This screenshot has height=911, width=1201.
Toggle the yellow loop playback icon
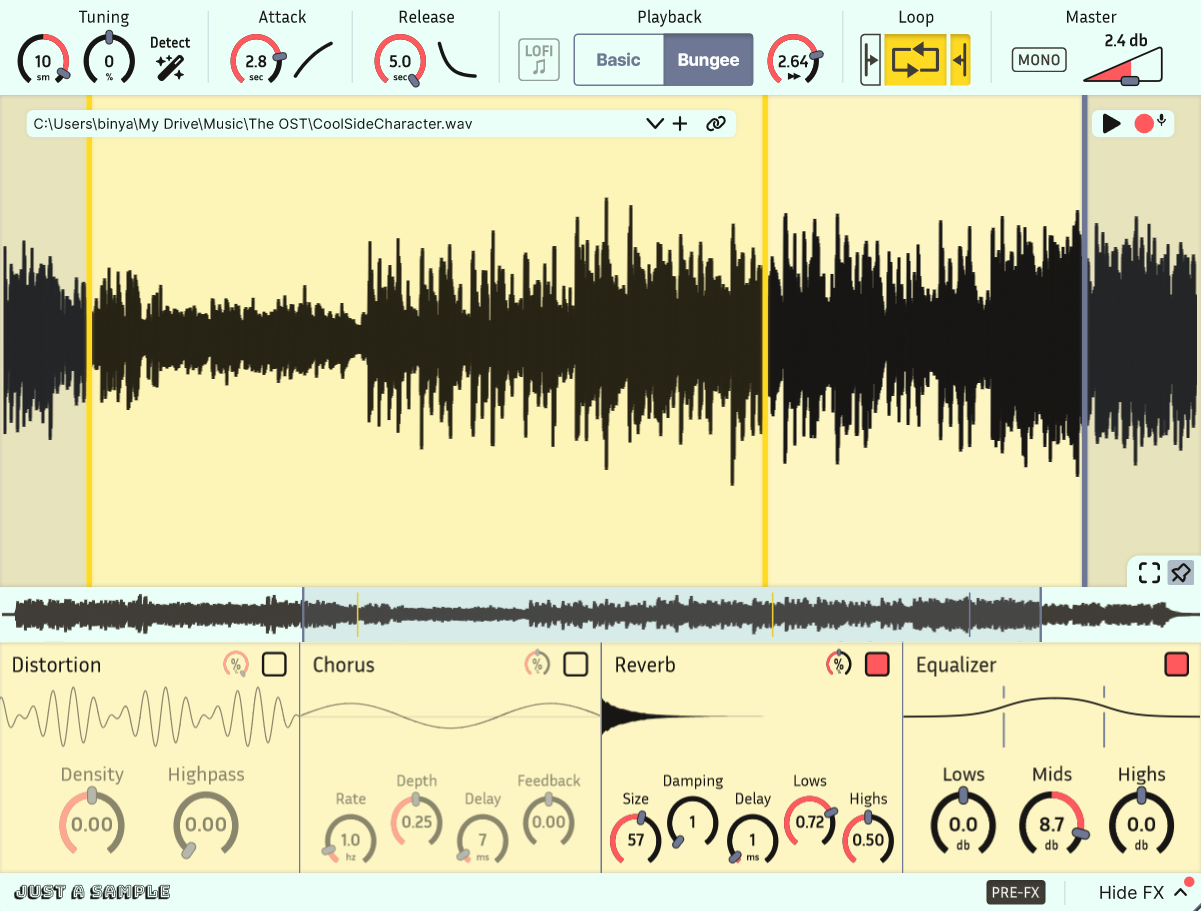(916, 60)
